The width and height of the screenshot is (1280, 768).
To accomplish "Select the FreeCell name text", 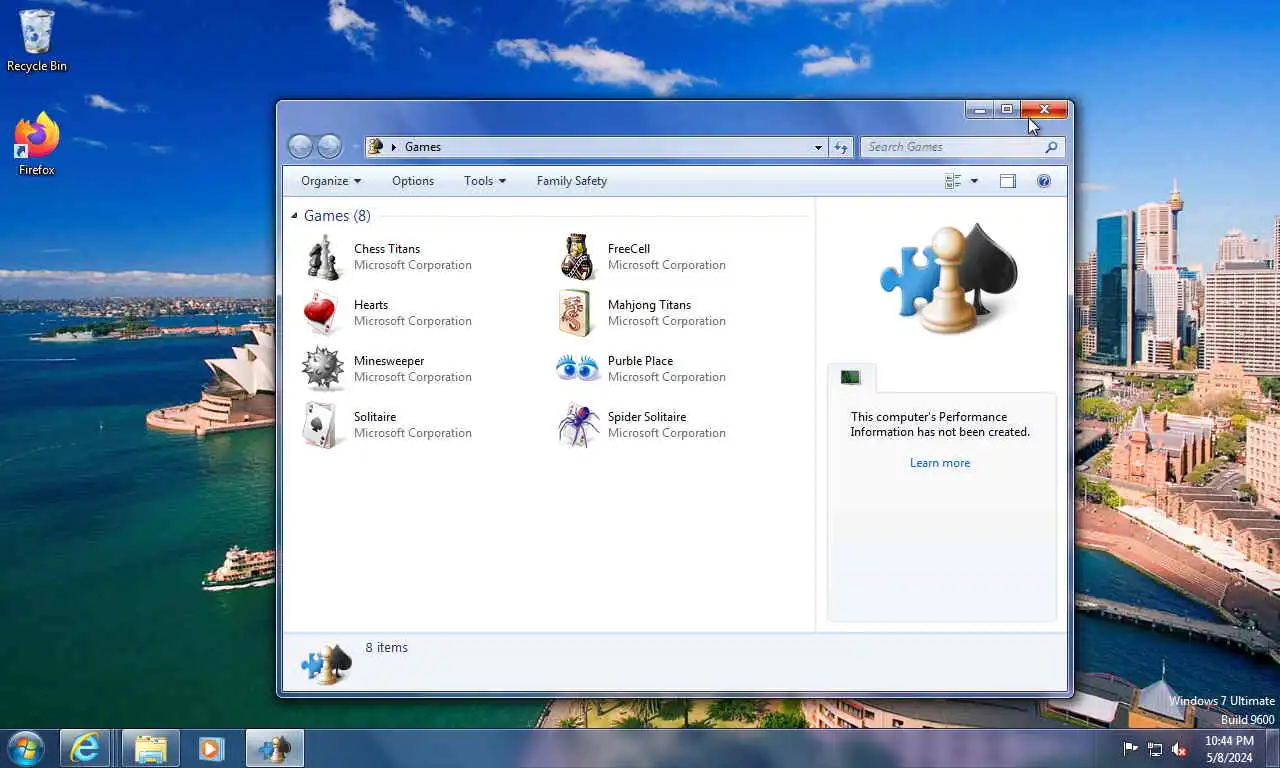I will coord(629,249).
